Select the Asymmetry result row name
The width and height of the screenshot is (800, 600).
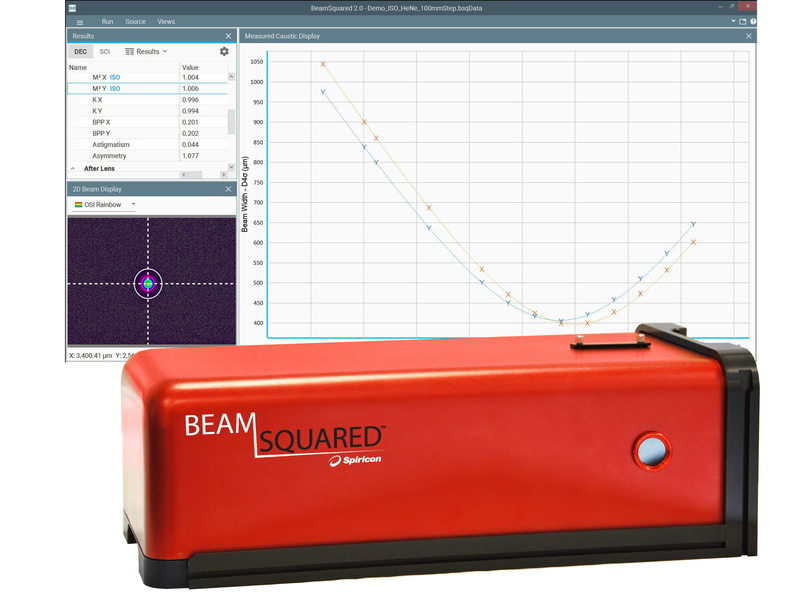pyautogui.click(x=109, y=156)
